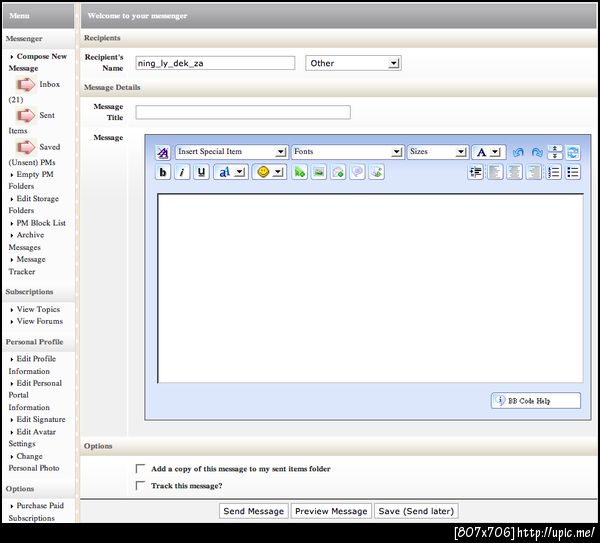Toggle underline formatting
This screenshot has width=600, height=543.
(x=201, y=172)
